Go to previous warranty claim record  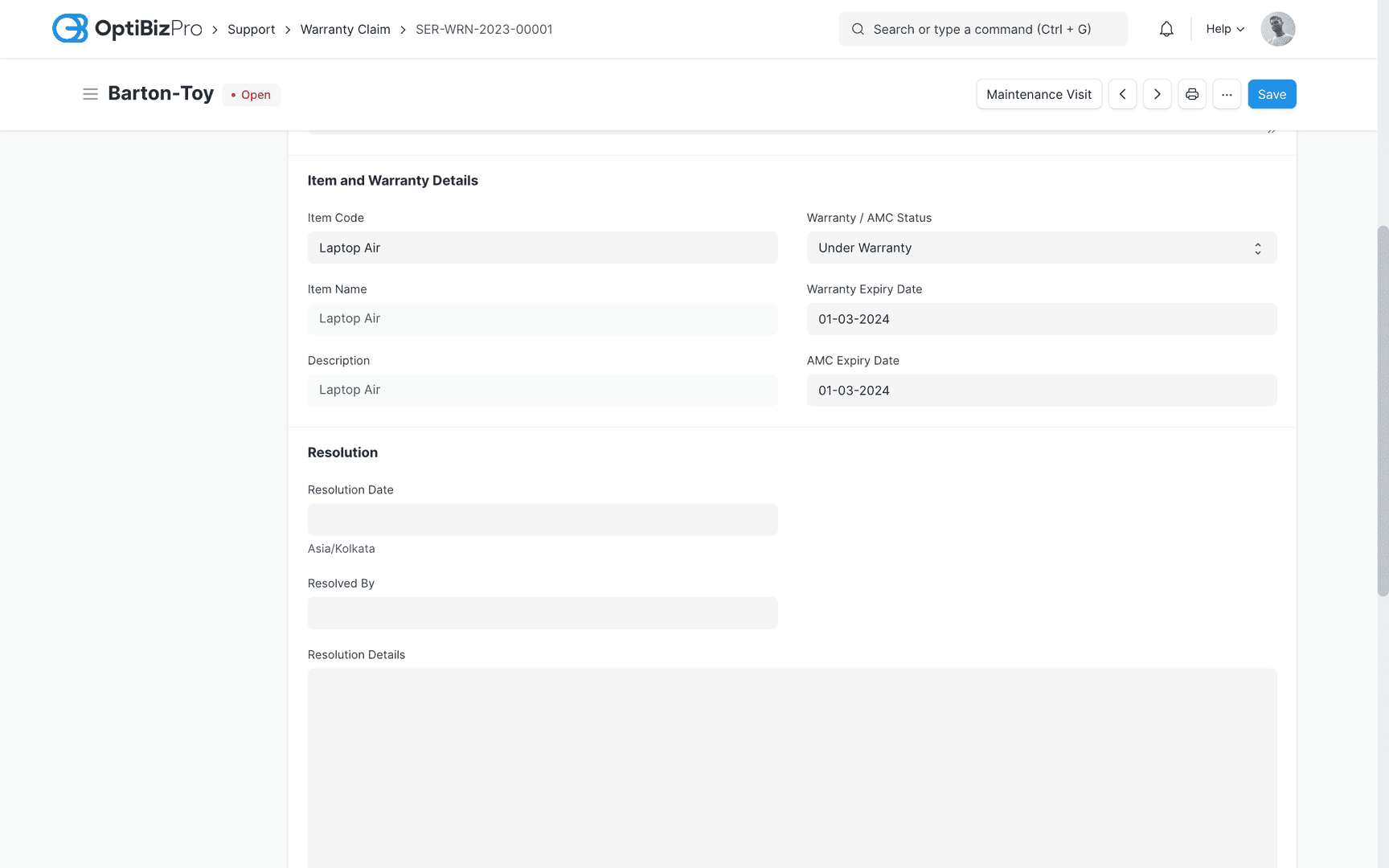pos(1122,94)
